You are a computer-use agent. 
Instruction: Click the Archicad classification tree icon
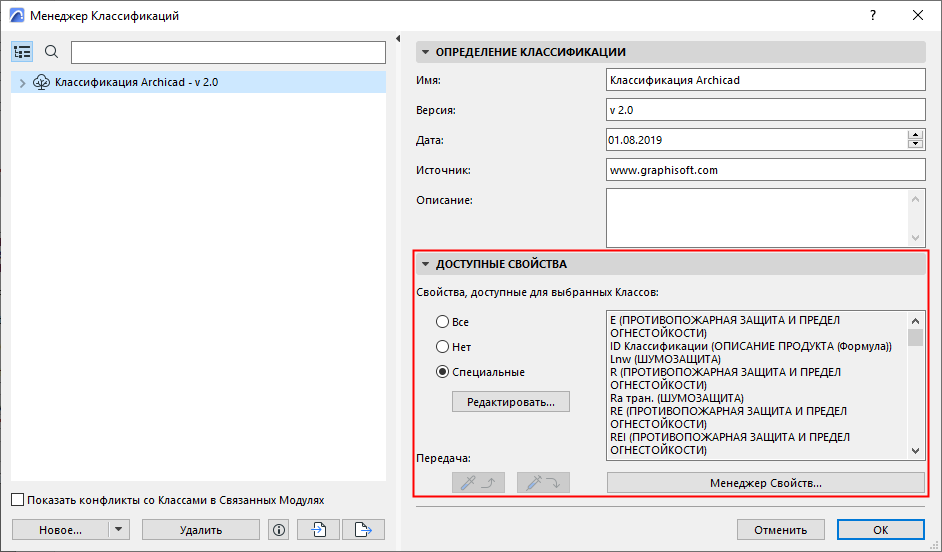41,82
